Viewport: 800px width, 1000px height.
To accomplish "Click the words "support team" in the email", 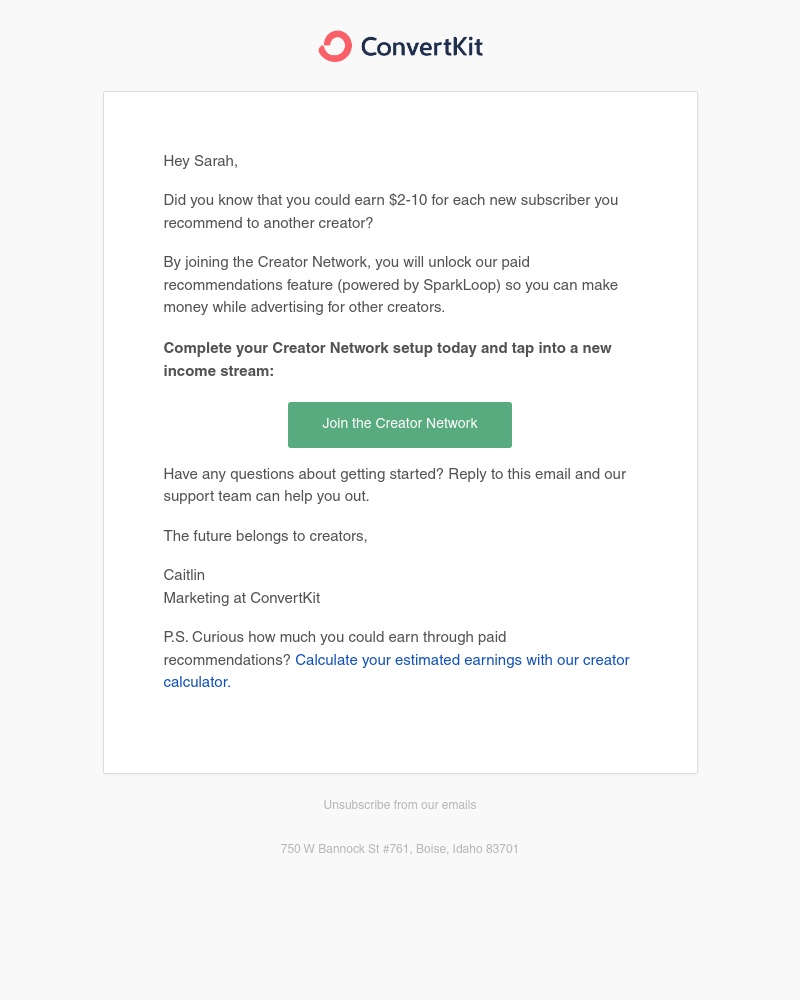I will (x=201, y=496).
